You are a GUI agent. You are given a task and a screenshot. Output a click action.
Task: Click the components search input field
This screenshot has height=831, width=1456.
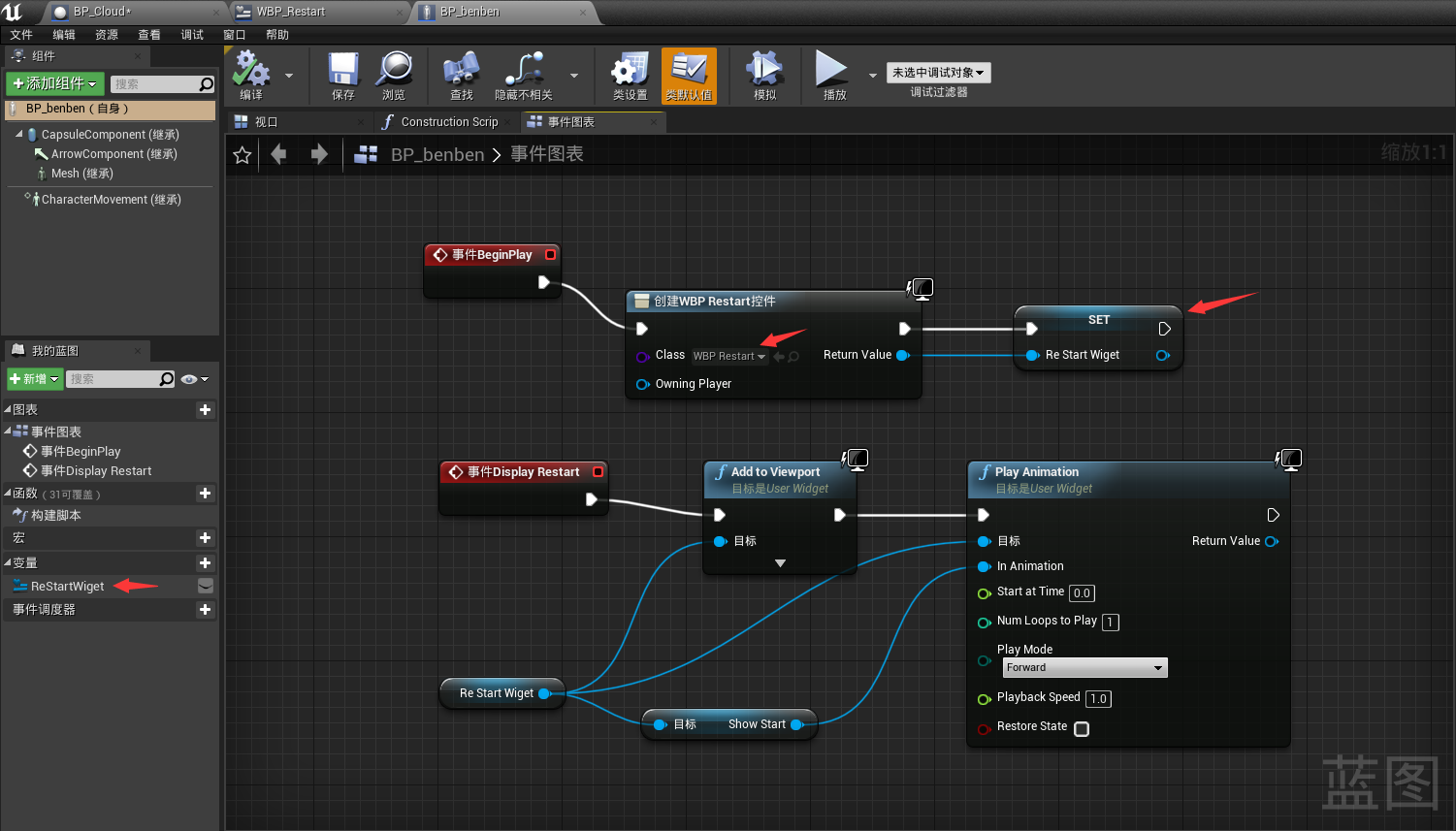coord(155,84)
